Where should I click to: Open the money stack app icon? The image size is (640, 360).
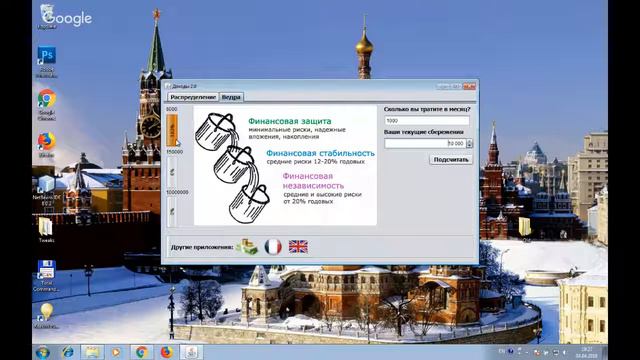247,247
